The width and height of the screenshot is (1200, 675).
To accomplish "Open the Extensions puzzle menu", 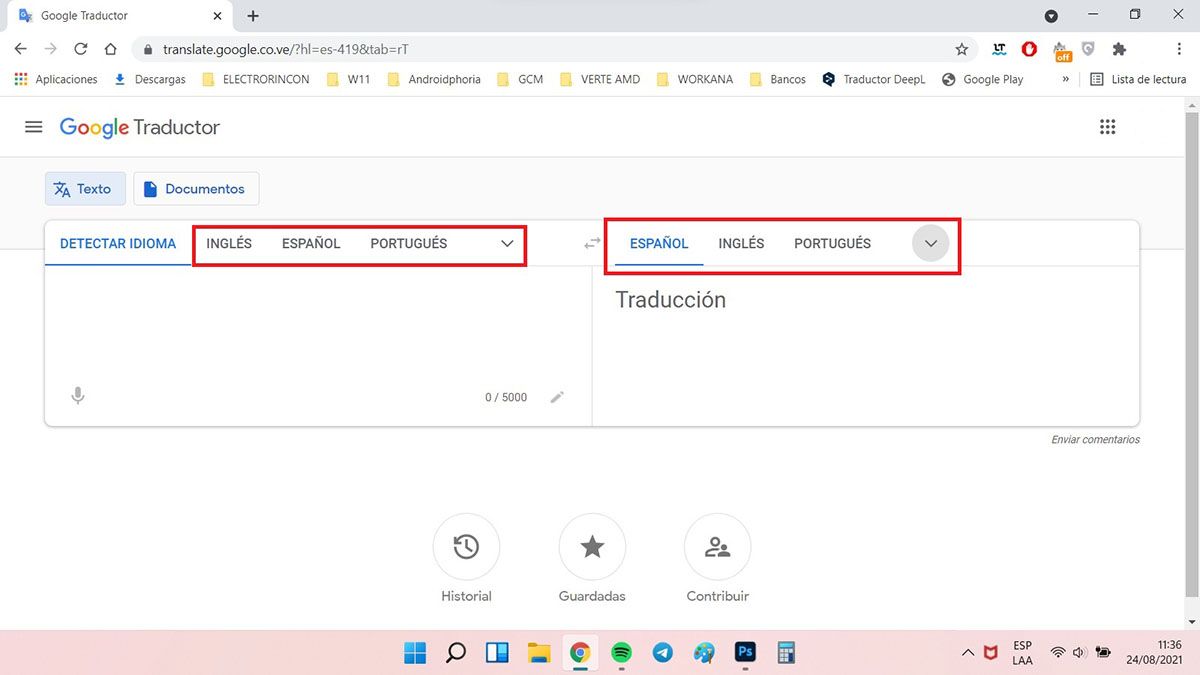I will click(1119, 49).
